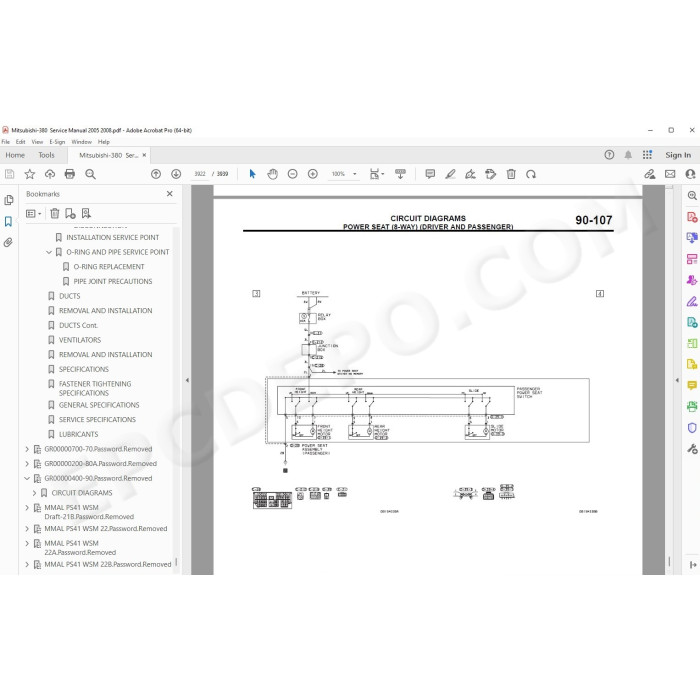Open the E-Sign menu

click(x=57, y=142)
